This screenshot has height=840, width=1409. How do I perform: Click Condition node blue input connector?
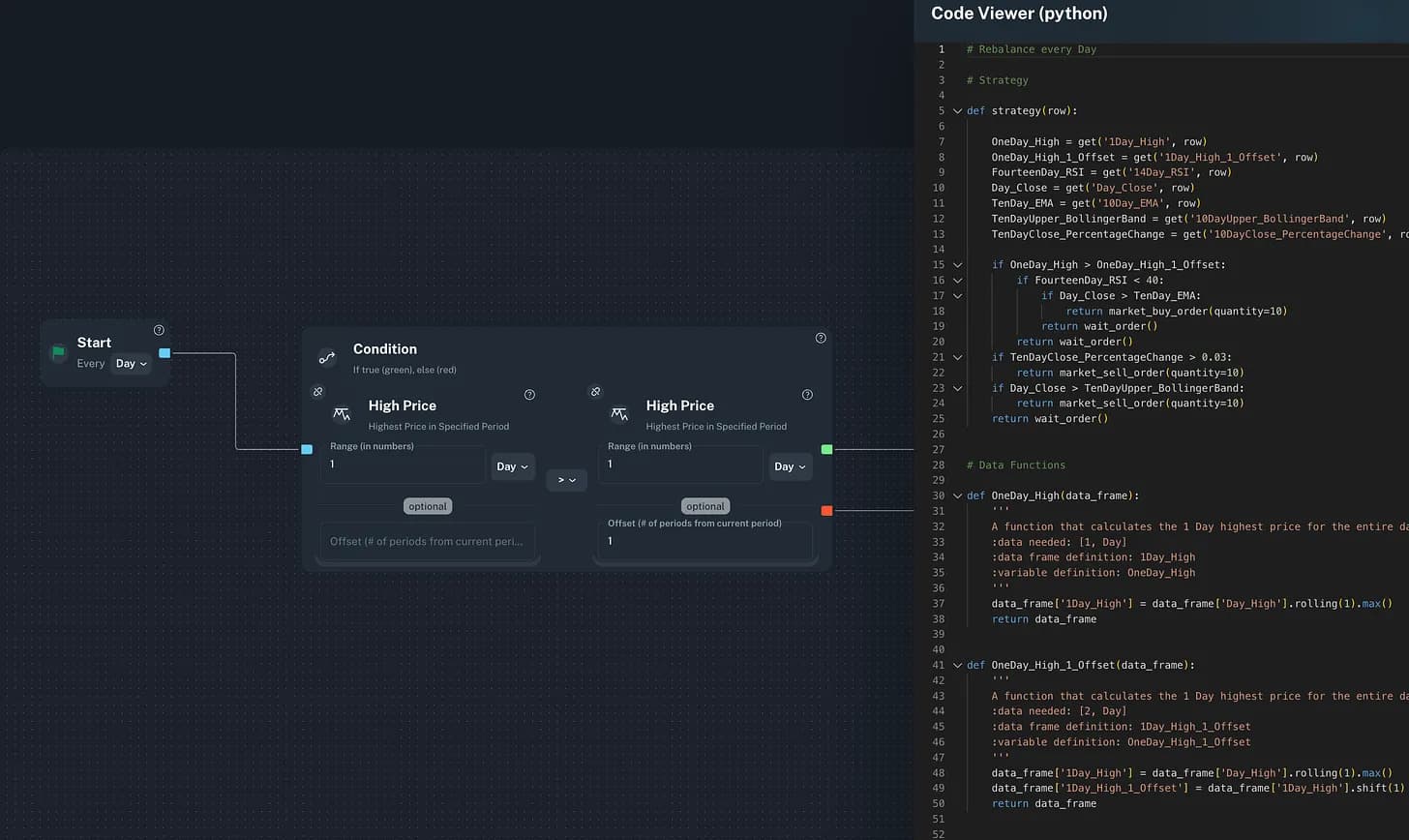tap(307, 449)
